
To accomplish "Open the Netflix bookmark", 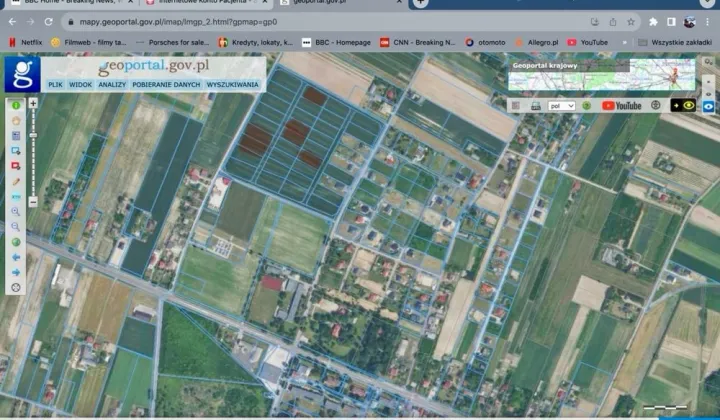I will pyautogui.click(x=26, y=42).
